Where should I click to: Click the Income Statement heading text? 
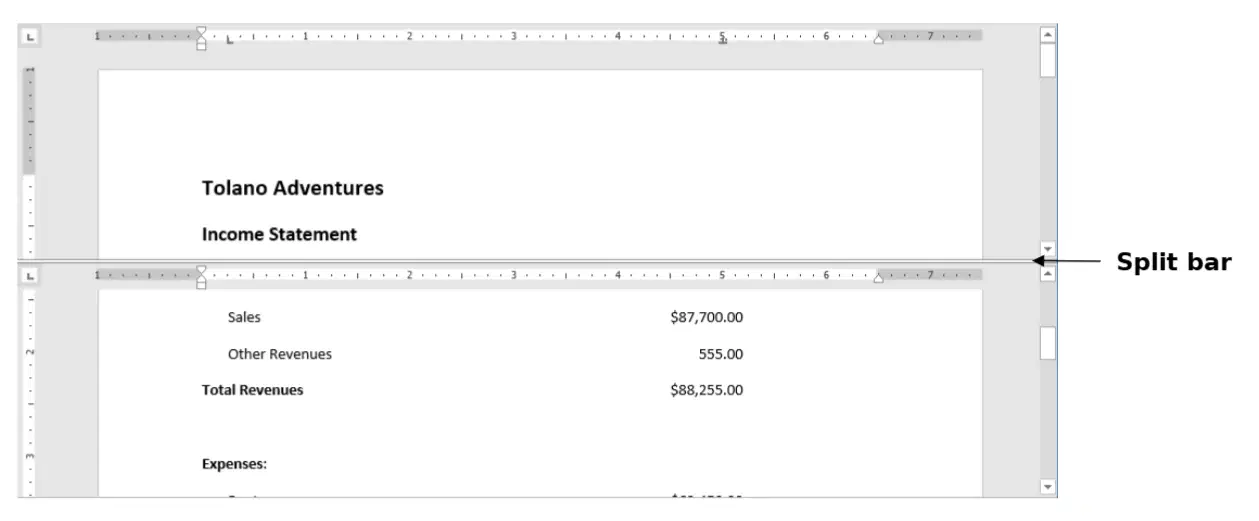pos(279,234)
